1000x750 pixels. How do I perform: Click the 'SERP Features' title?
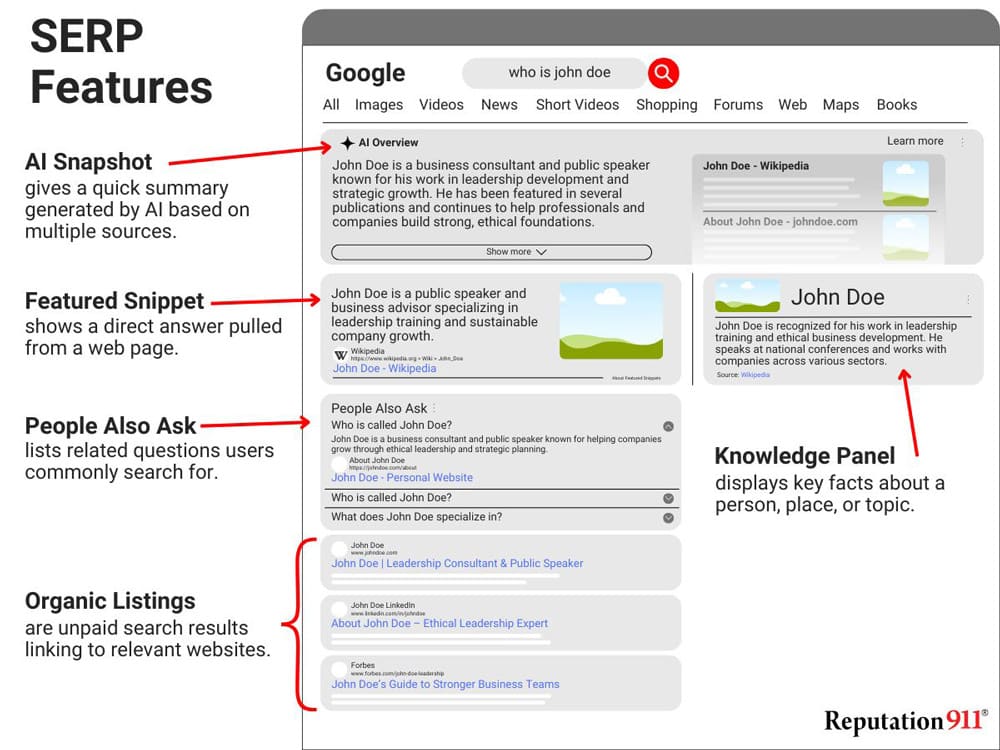click(121, 62)
